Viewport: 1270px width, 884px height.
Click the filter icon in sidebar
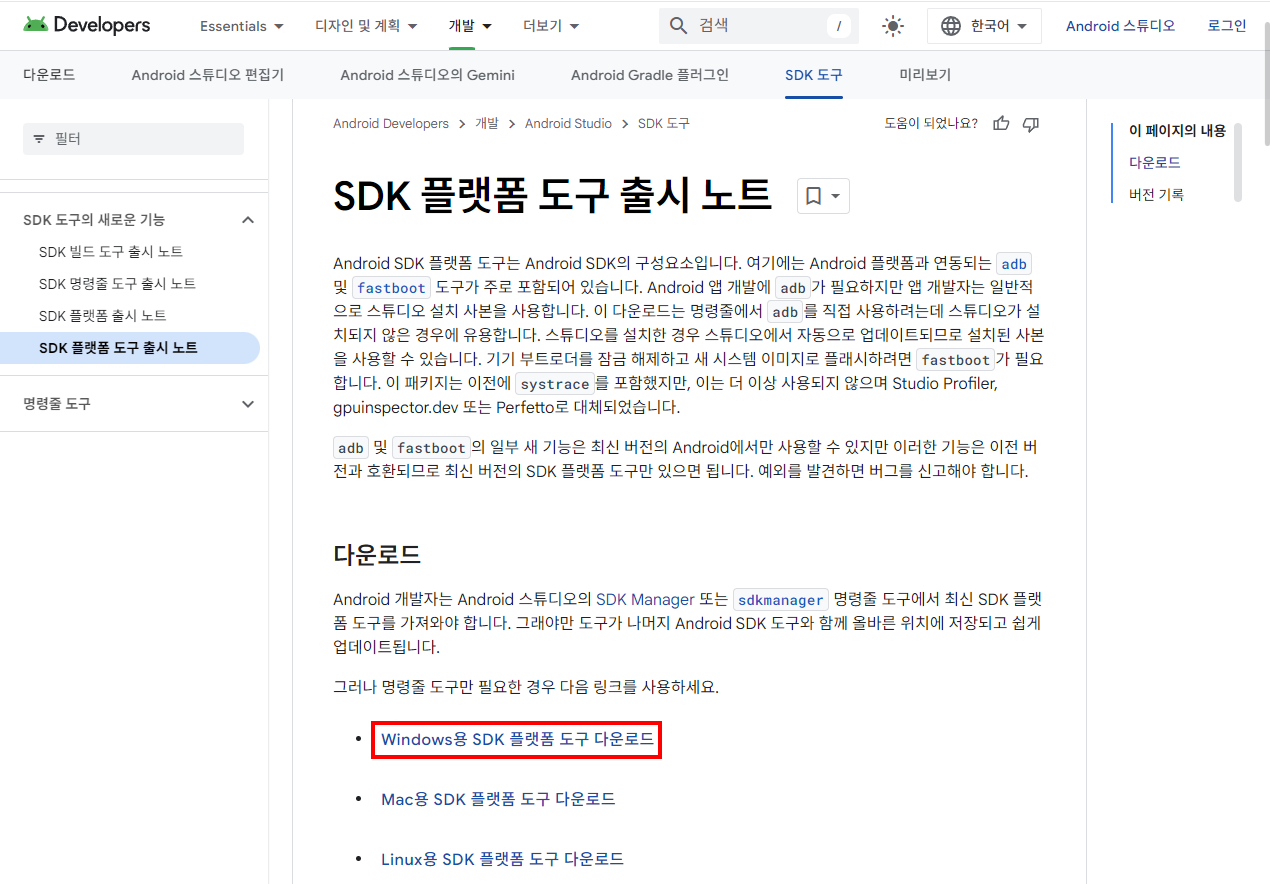(x=39, y=139)
